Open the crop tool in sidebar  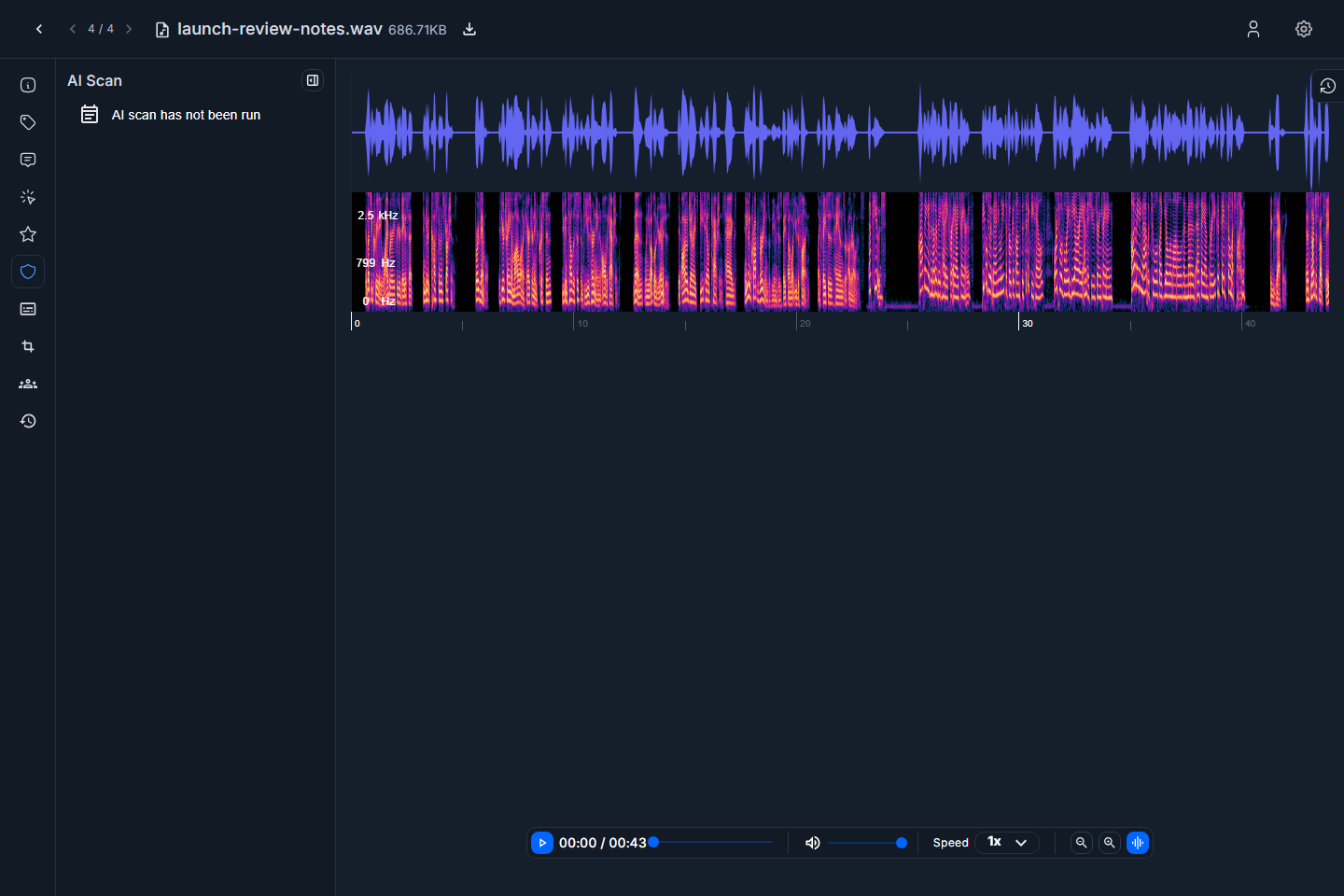tap(28, 346)
